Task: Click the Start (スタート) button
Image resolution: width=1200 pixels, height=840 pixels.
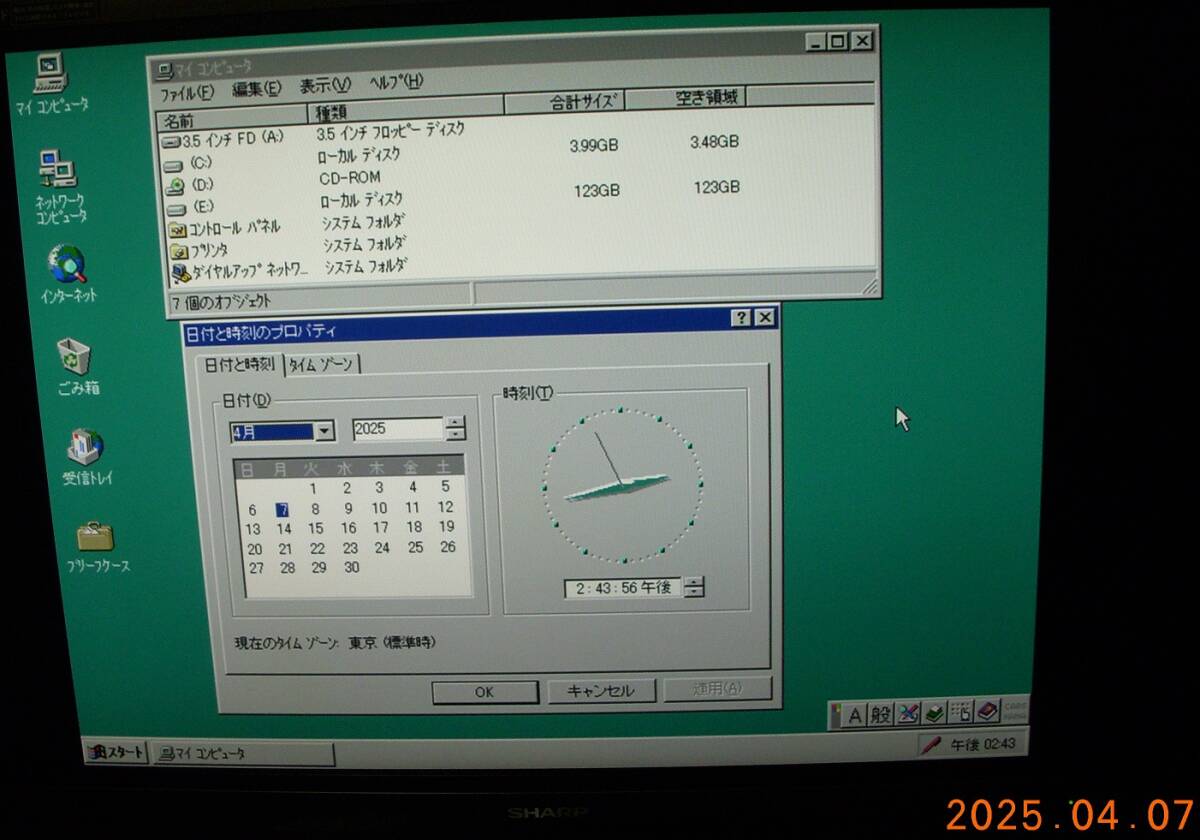Action: click(116, 753)
